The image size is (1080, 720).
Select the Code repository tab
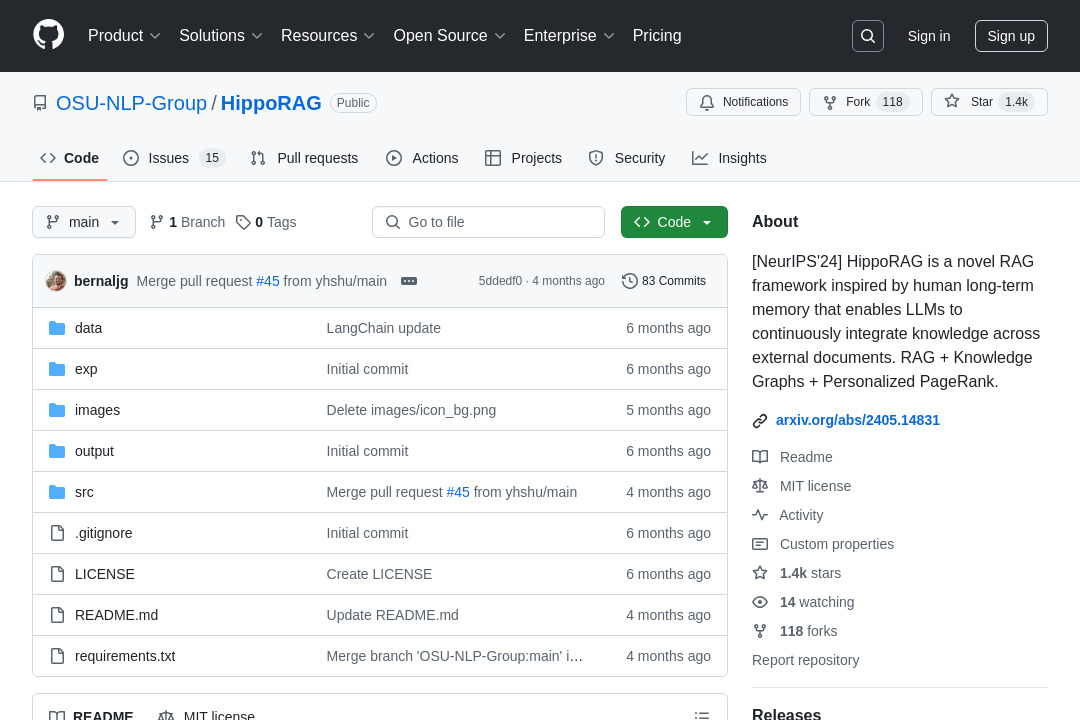[x=70, y=158]
